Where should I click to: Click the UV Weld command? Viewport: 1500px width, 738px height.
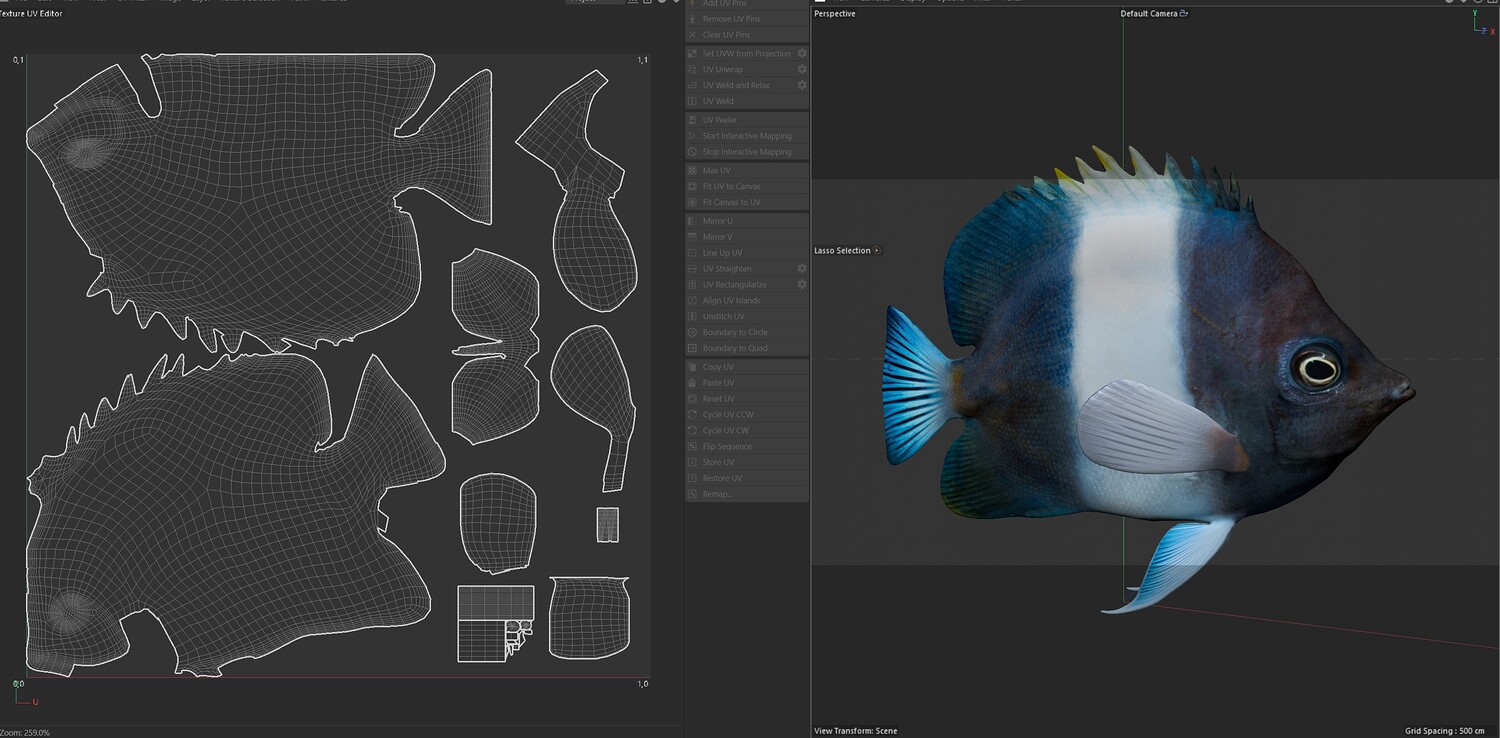[747, 101]
